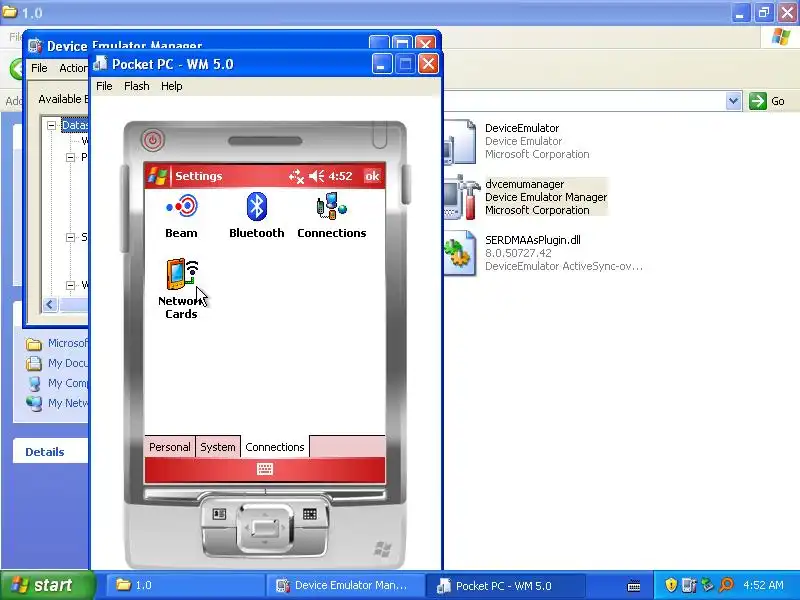The image size is (800, 600).
Task: Select the dvcemumanager file icon
Action: click(x=461, y=197)
